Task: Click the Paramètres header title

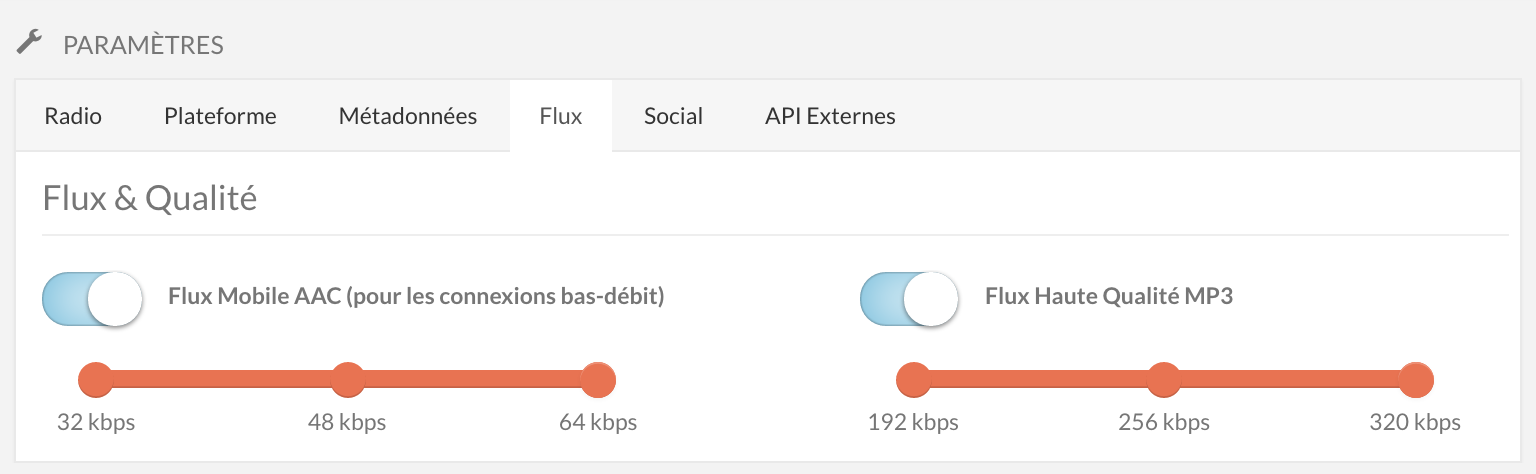Action: (143, 45)
